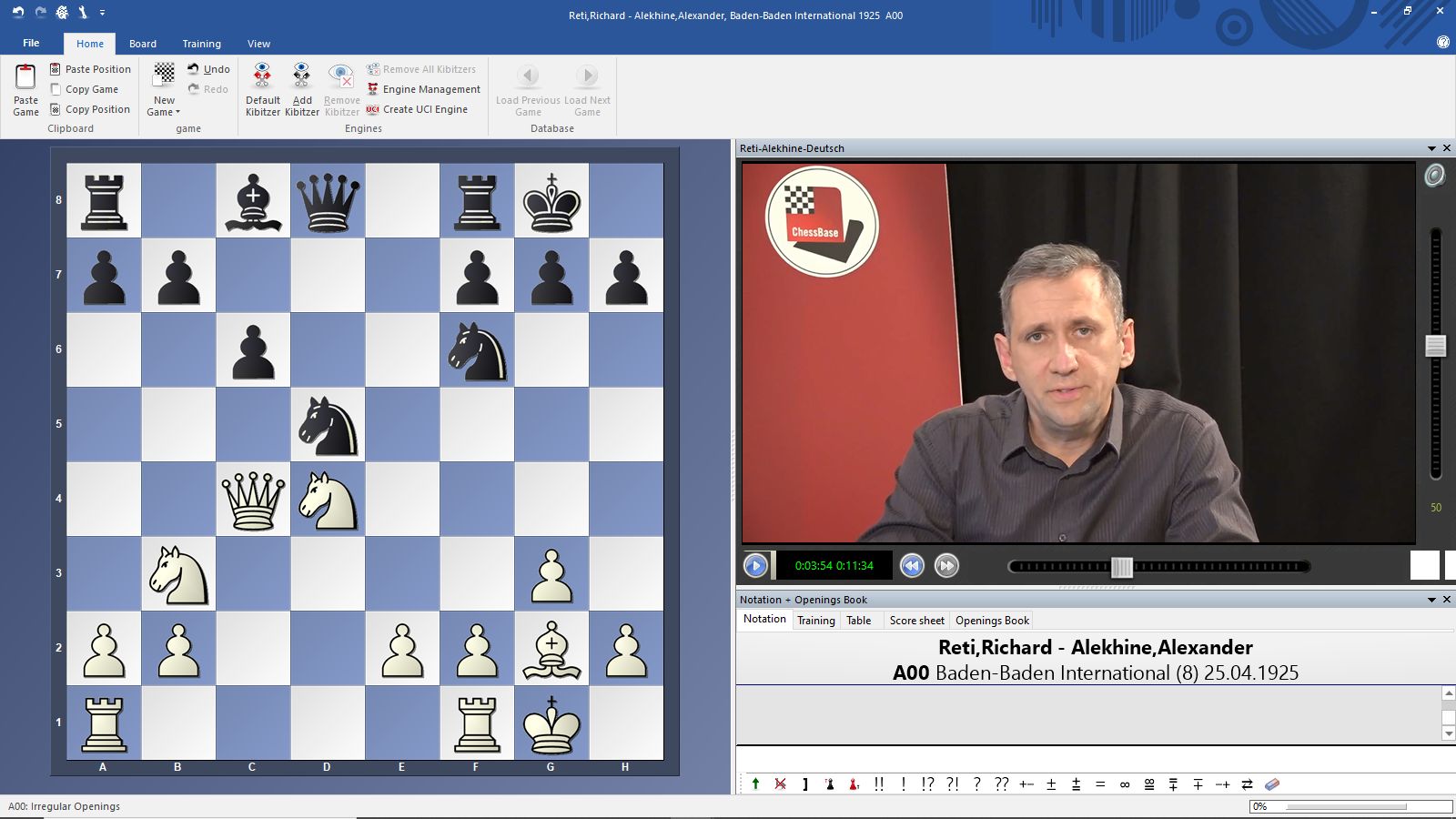Select the Score sheet tab
This screenshot has width=1456, height=819.
point(916,621)
